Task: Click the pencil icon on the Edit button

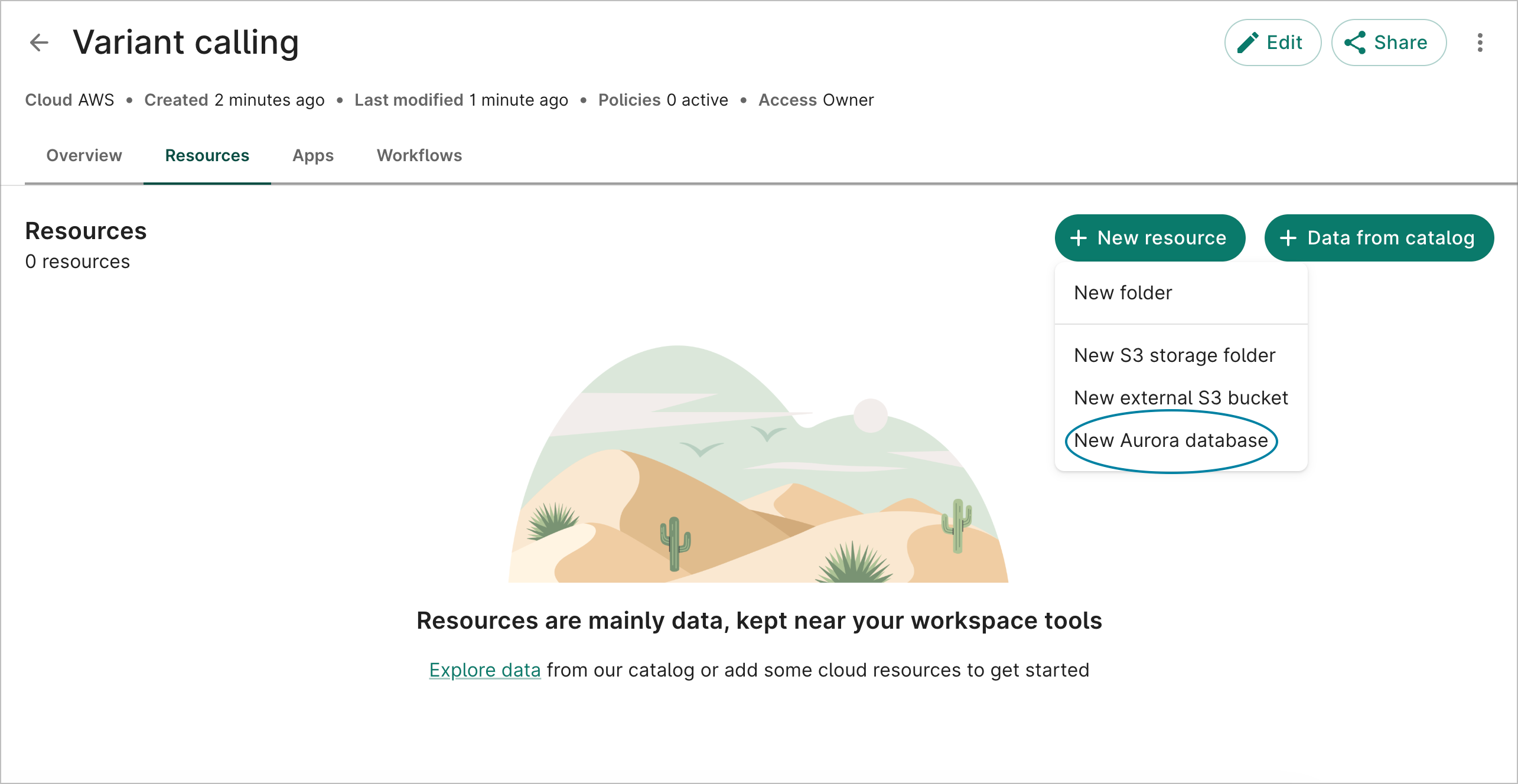Action: [1248, 42]
